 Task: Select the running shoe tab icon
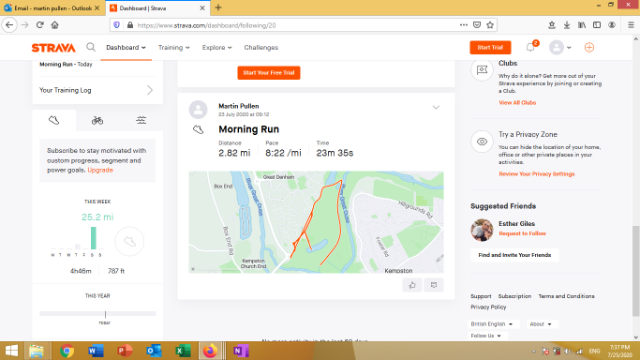54,120
